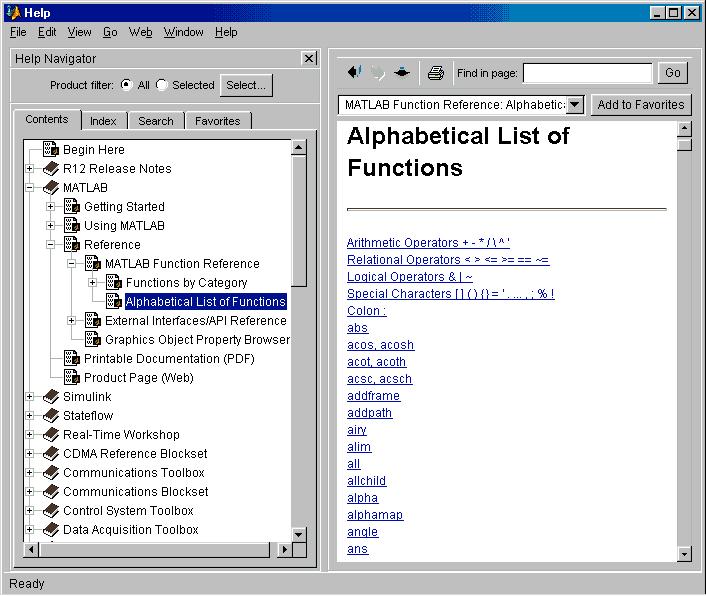706x596 pixels.
Task: Open the File menu
Action: pyautogui.click(x=18, y=32)
